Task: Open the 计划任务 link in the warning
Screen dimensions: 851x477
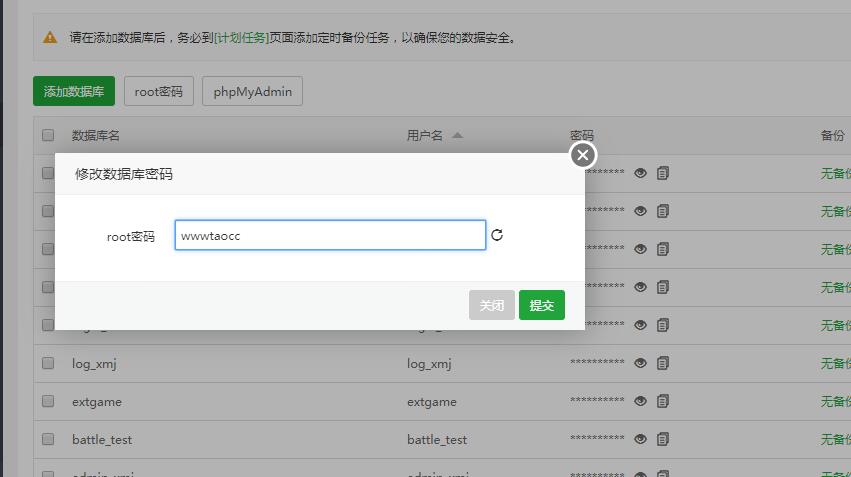Action: pyautogui.click(x=241, y=38)
